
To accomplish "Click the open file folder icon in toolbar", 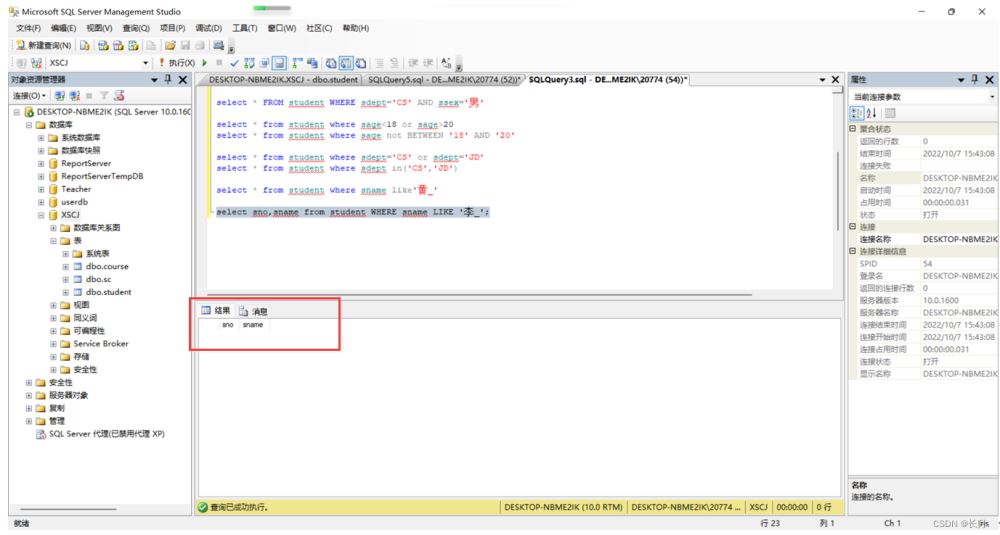I will coord(172,45).
